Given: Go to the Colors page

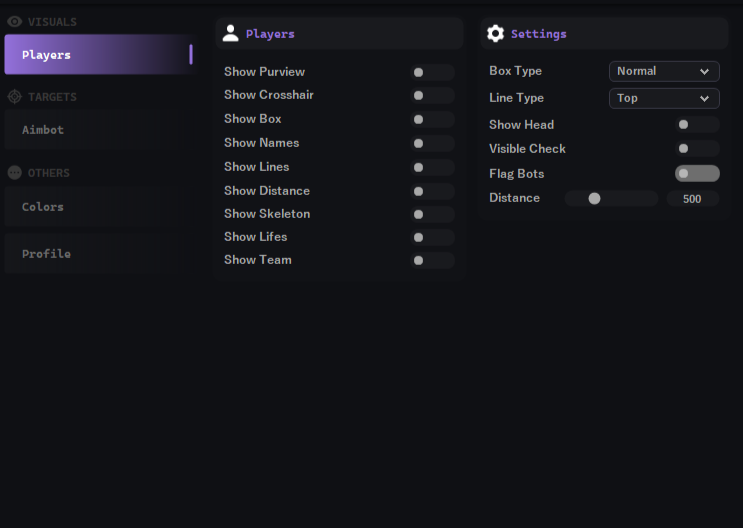Looking at the screenshot, I should [97, 207].
